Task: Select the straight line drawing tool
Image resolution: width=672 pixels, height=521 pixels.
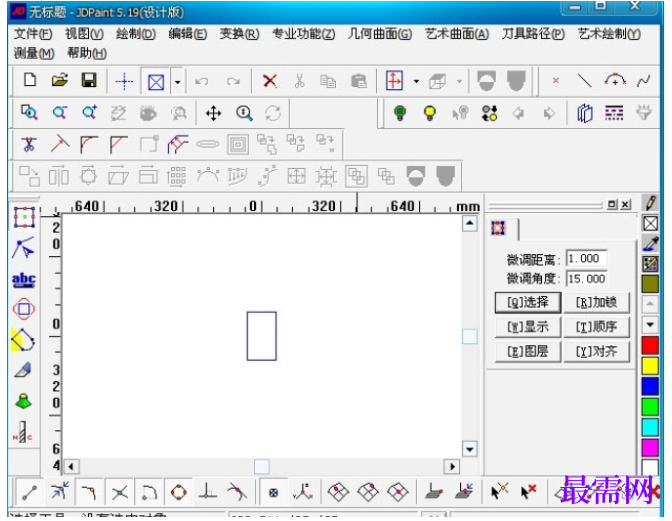Action: (x=585, y=80)
